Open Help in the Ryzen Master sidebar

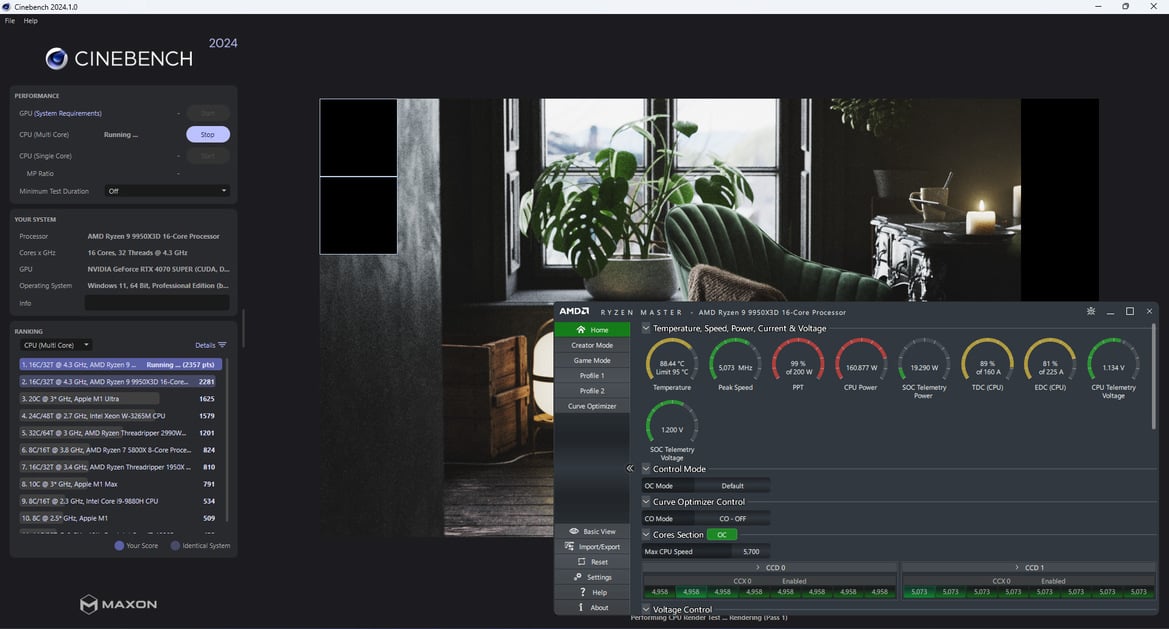pyautogui.click(x=593, y=592)
